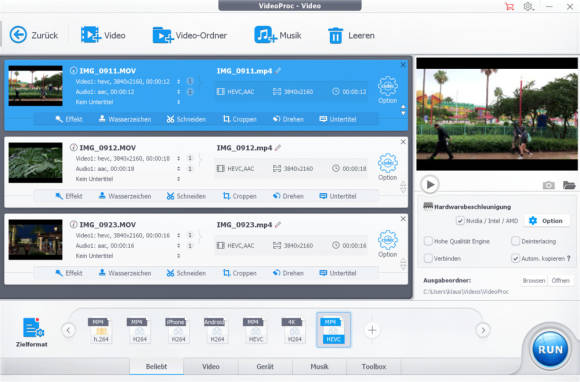Add a video with the Video icon
580x382 pixels.
[x=91, y=35]
